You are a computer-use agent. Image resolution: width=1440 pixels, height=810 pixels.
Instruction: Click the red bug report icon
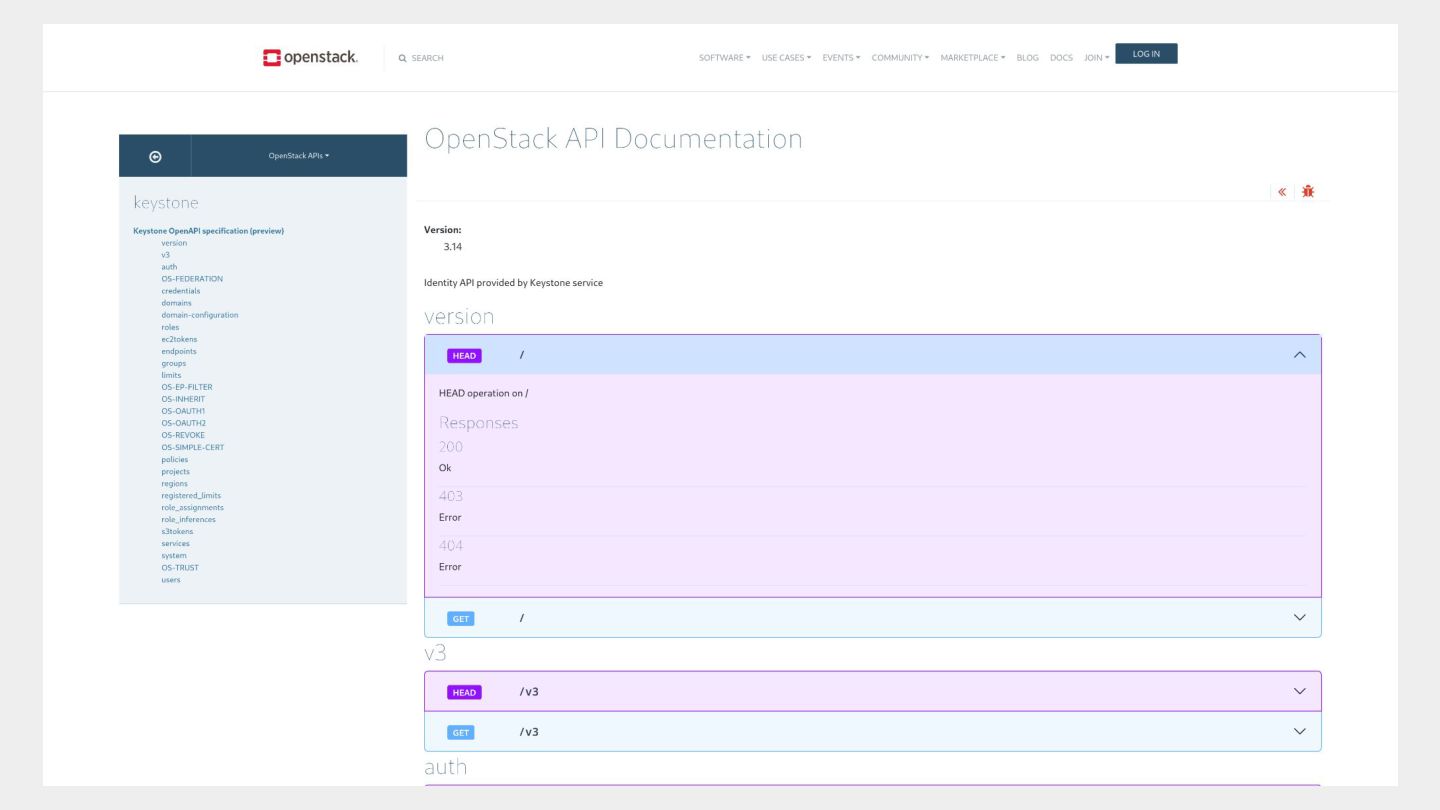[1308, 191]
